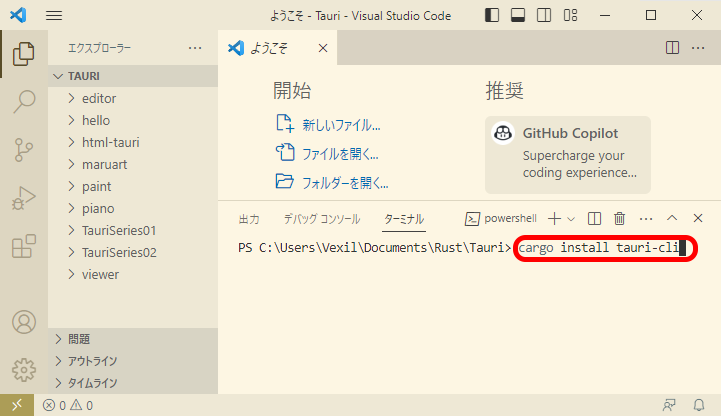The width and height of the screenshot is (721, 416).
Task: Expand the アウトライン section
Action: tap(92, 361)
